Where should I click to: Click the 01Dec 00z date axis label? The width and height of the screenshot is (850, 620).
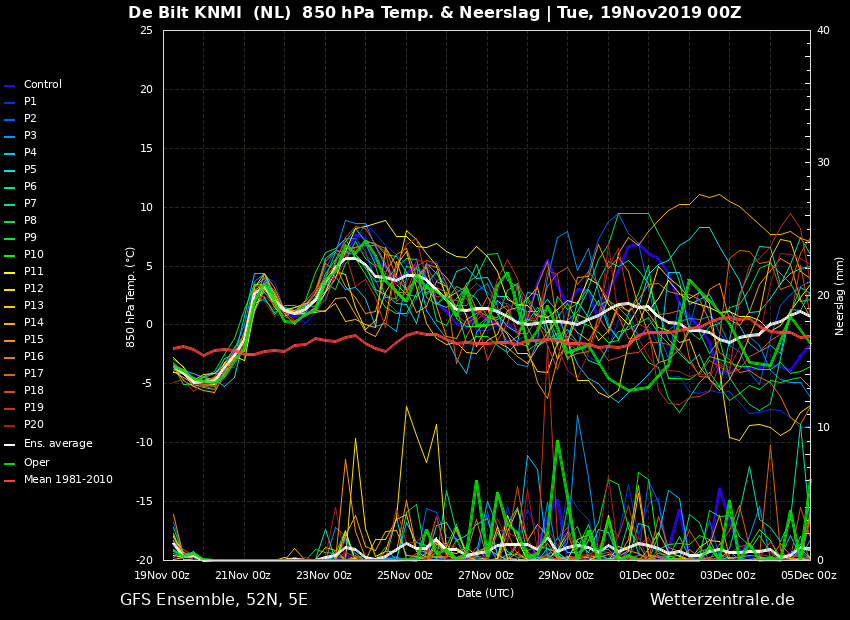tap(647, 575)
